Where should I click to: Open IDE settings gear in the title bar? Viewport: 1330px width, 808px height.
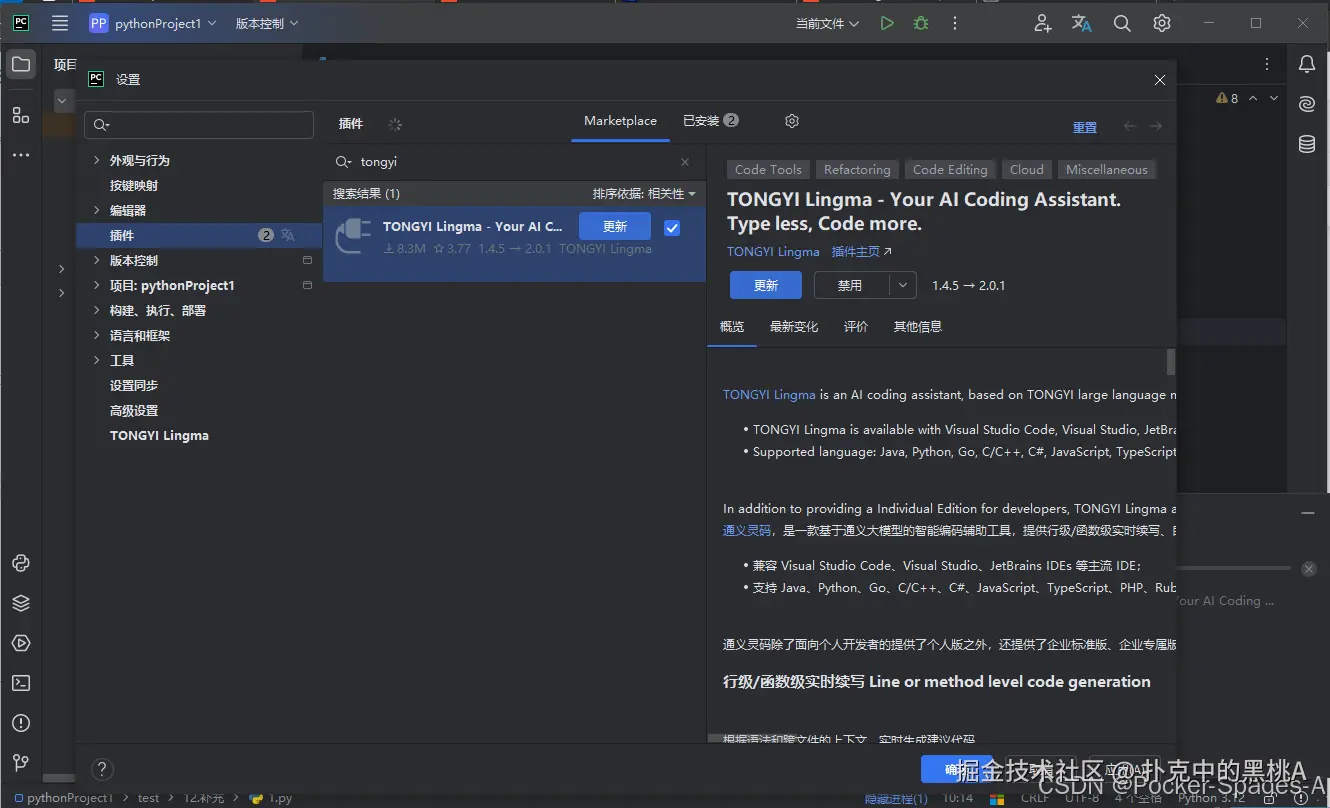coord(1161,23)
